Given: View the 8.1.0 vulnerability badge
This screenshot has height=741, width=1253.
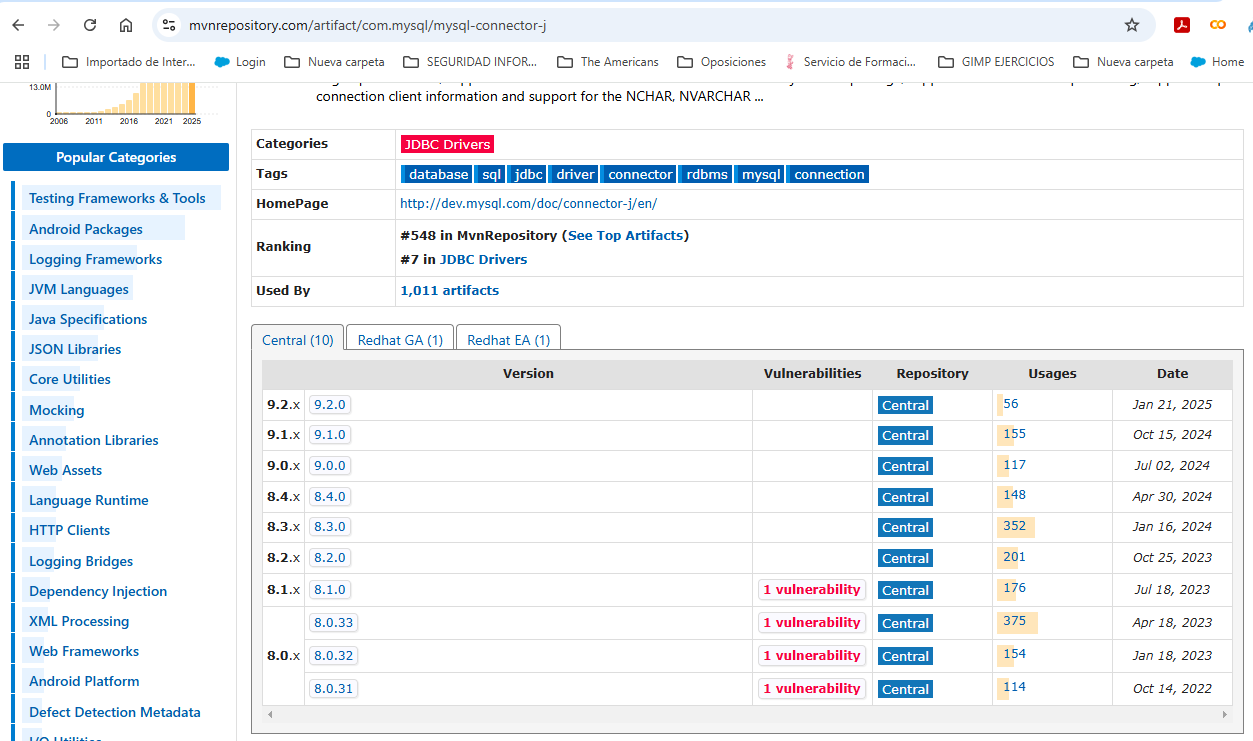Looking at the screenshot, I should 811,589.
